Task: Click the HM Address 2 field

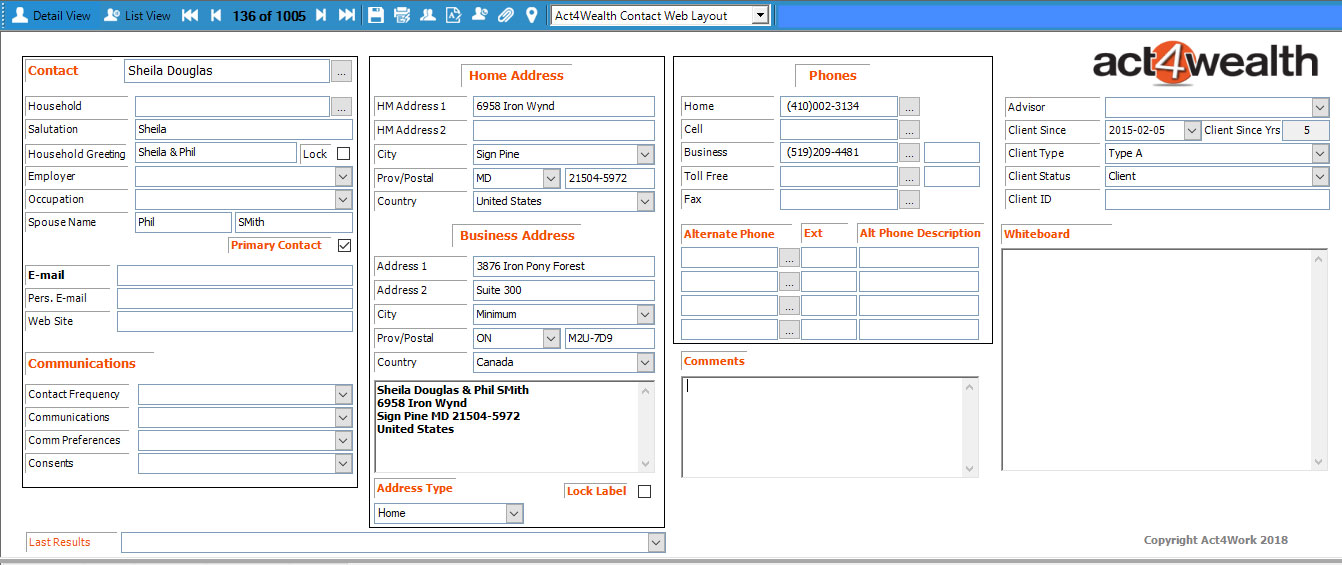Action: pos(564,130)
